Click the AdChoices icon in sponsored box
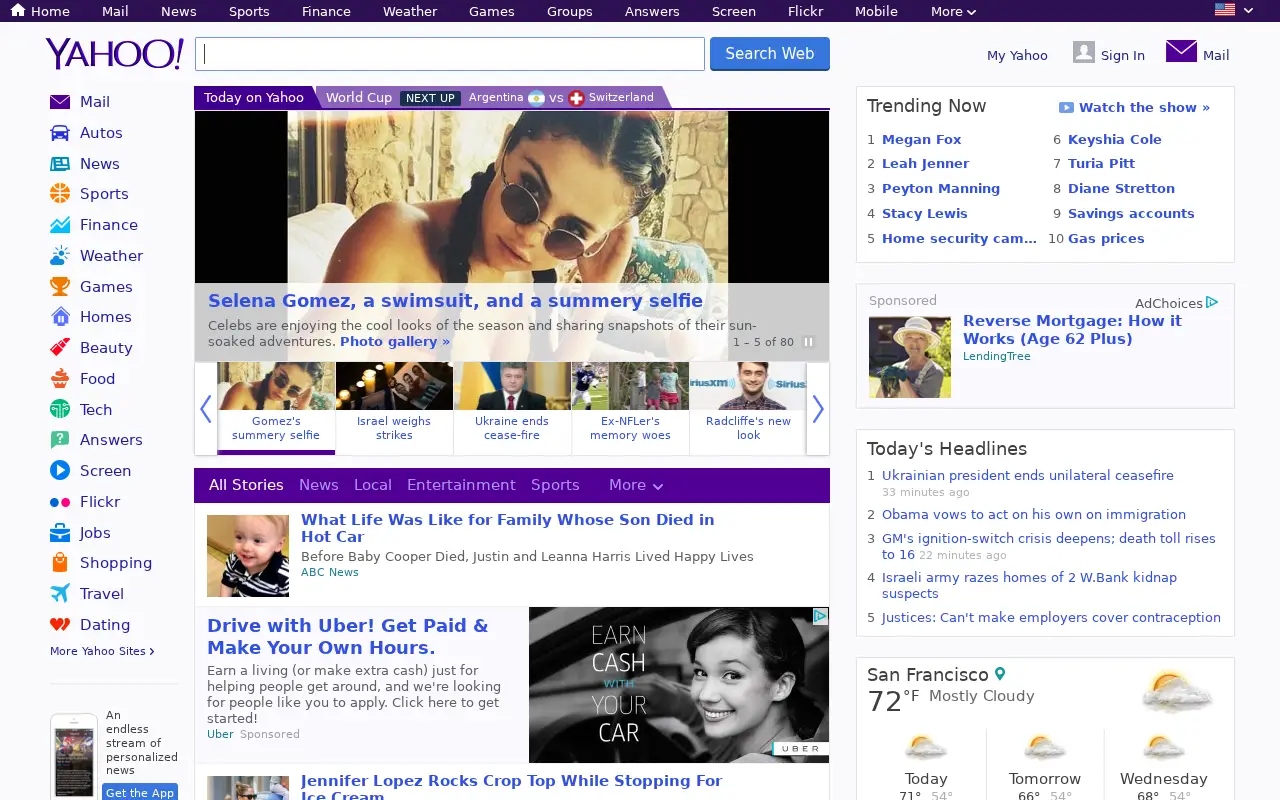Screen dimensions: 1280x800 pyautogui.click(x=1212, y=302)
